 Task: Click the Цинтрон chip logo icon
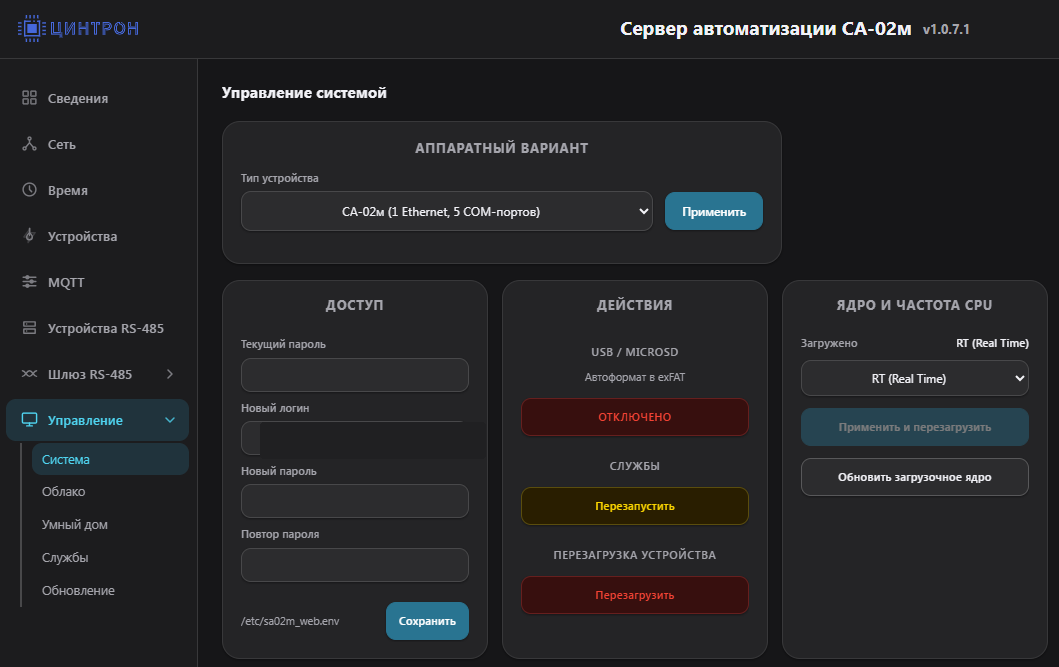point(31,28)
